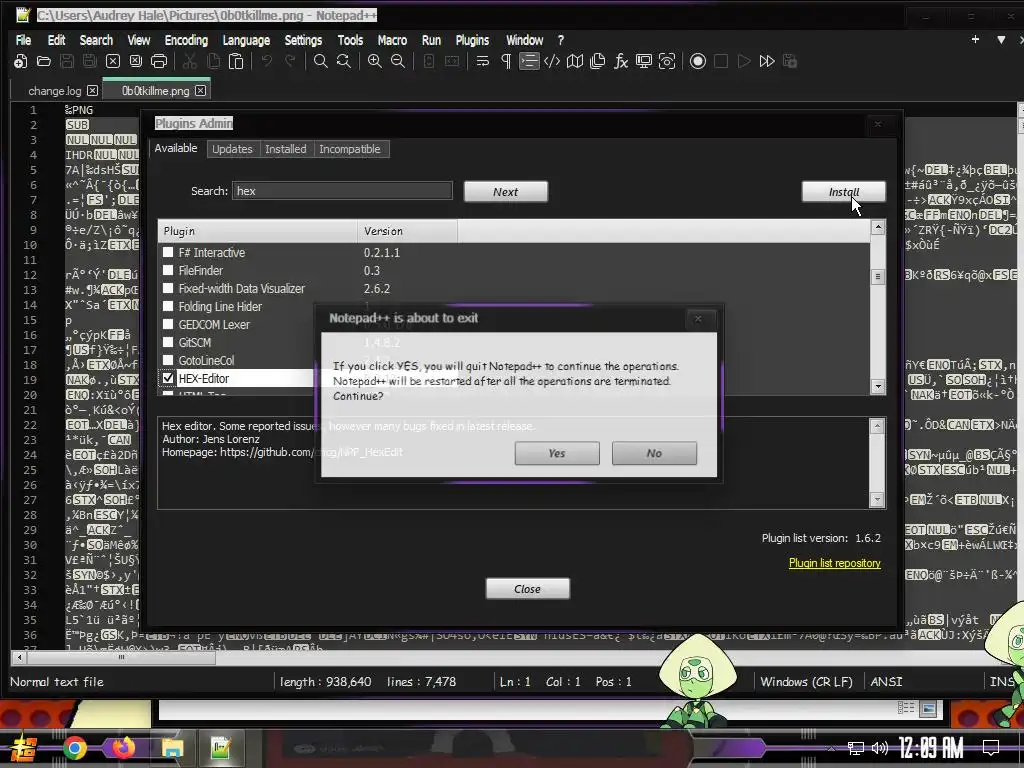
Task: Click the Install button in Plugins Admin
Action: (x=844, y=191)
